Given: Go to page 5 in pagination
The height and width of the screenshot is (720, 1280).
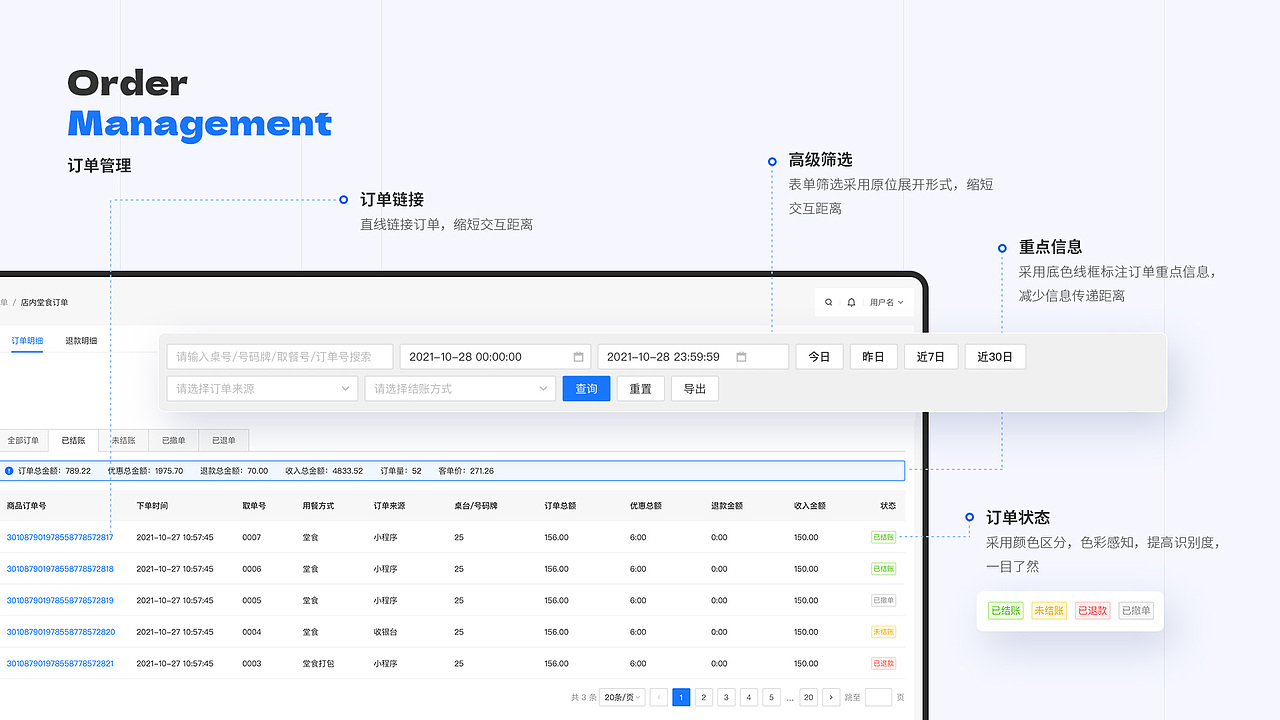Looking at the screenshot, I should coord(772,697).
